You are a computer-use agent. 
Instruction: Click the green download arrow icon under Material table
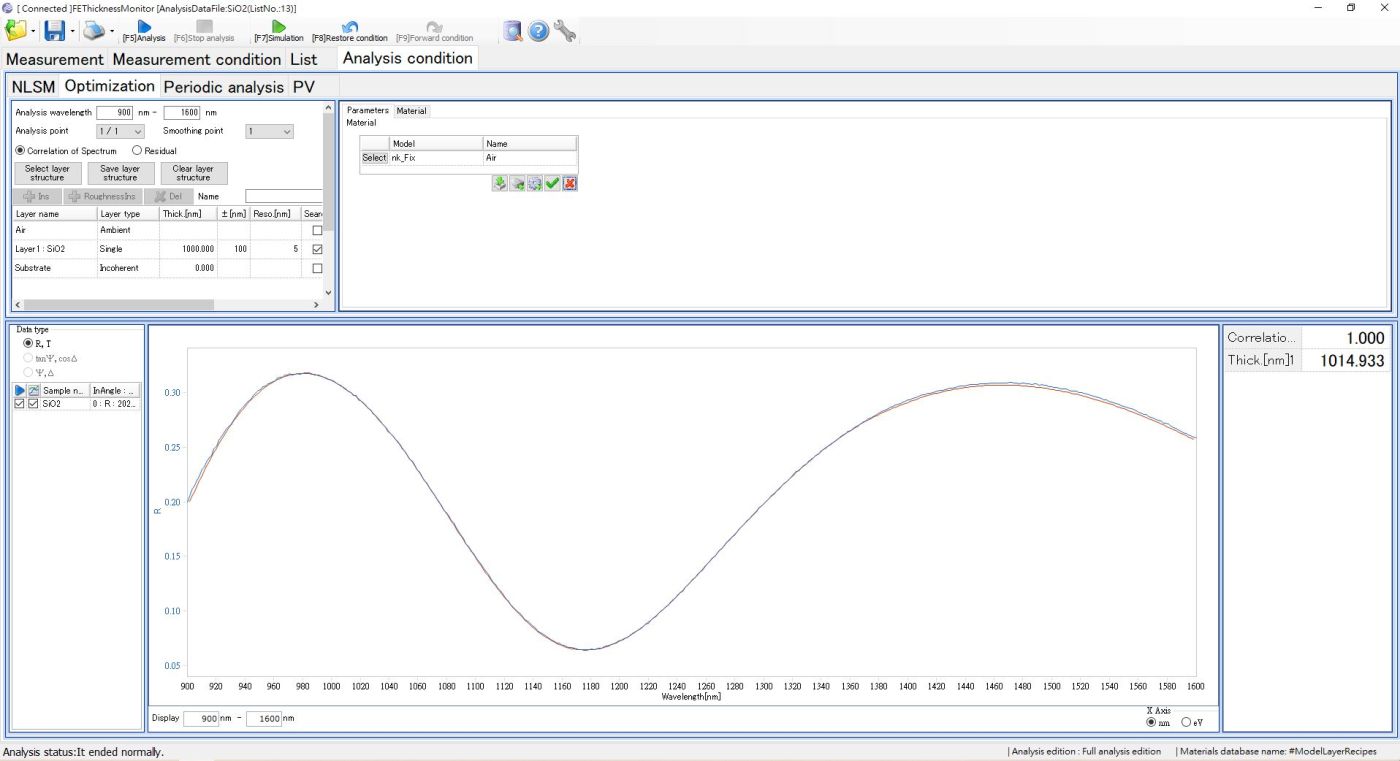[500, 183]
